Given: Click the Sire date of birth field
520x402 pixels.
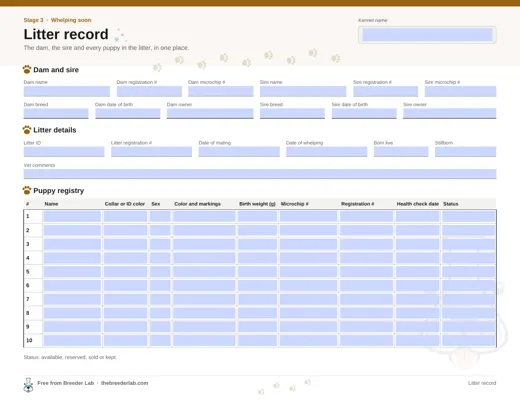Looking at the screenshot, I should pos(364,113).
